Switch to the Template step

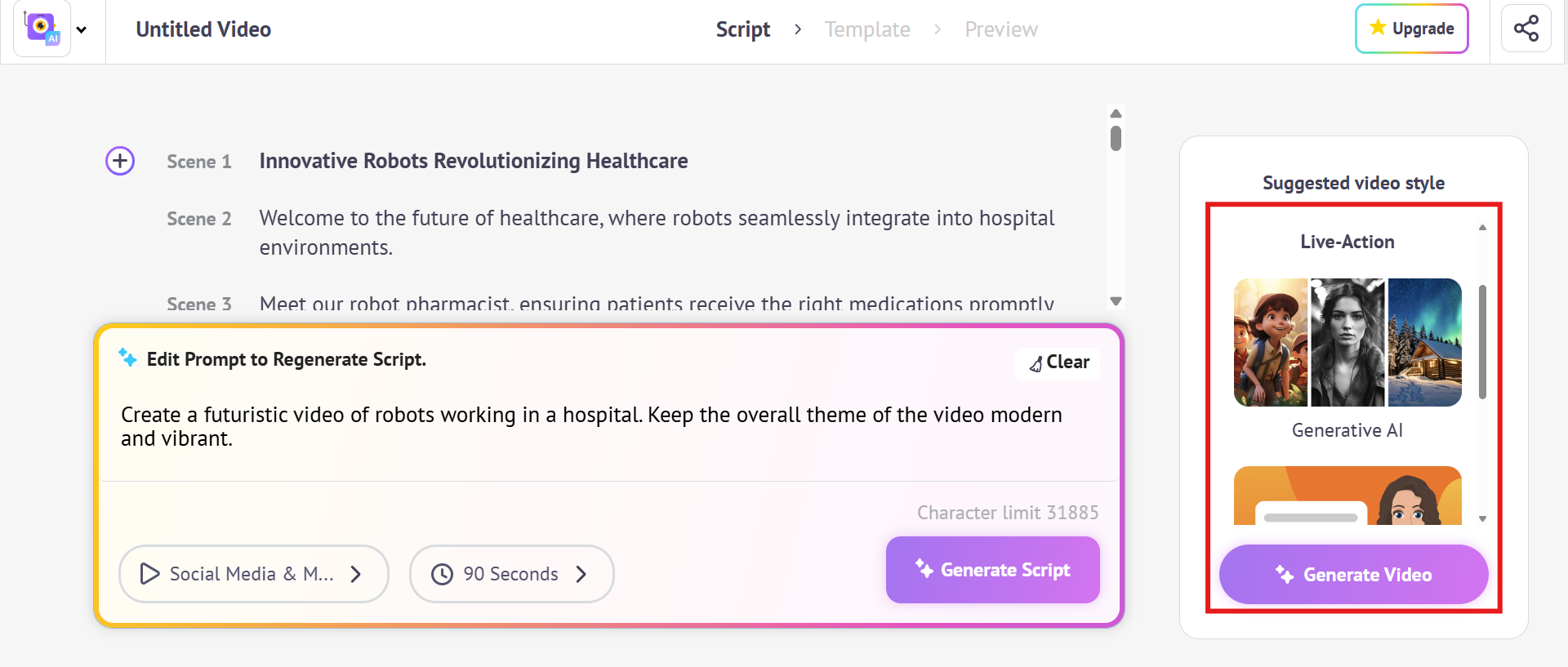pyautogui.click(x=867, y=29)
